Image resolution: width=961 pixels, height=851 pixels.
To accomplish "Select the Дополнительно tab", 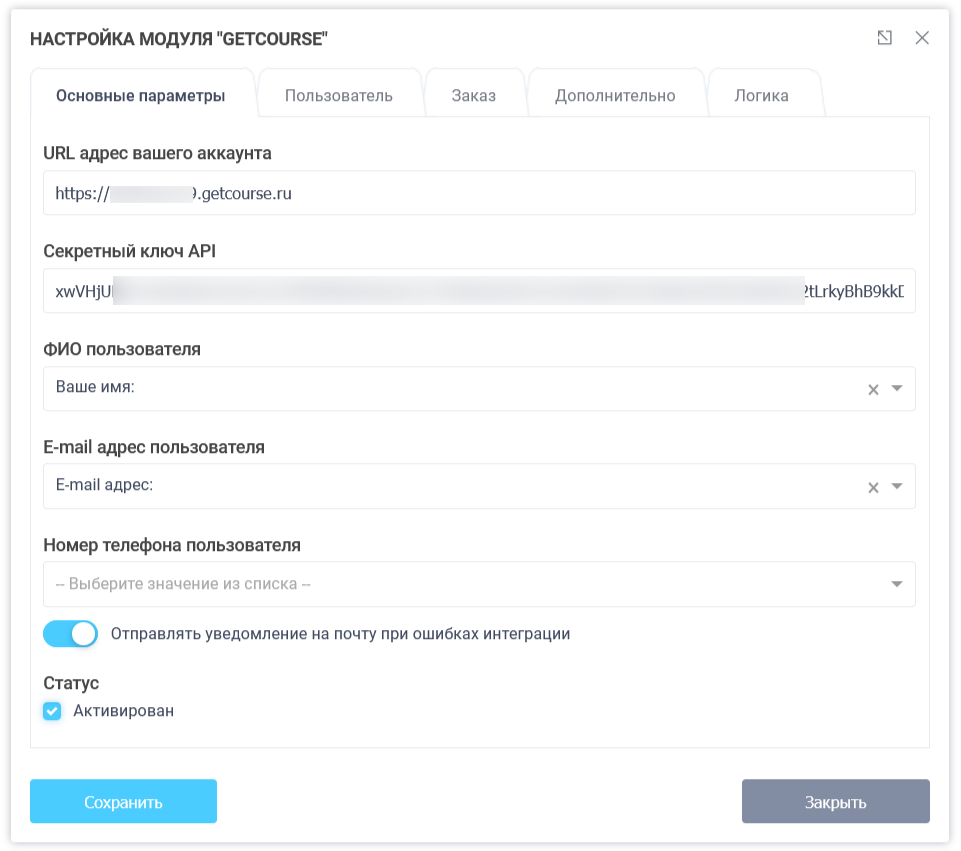I will (616, 92).
